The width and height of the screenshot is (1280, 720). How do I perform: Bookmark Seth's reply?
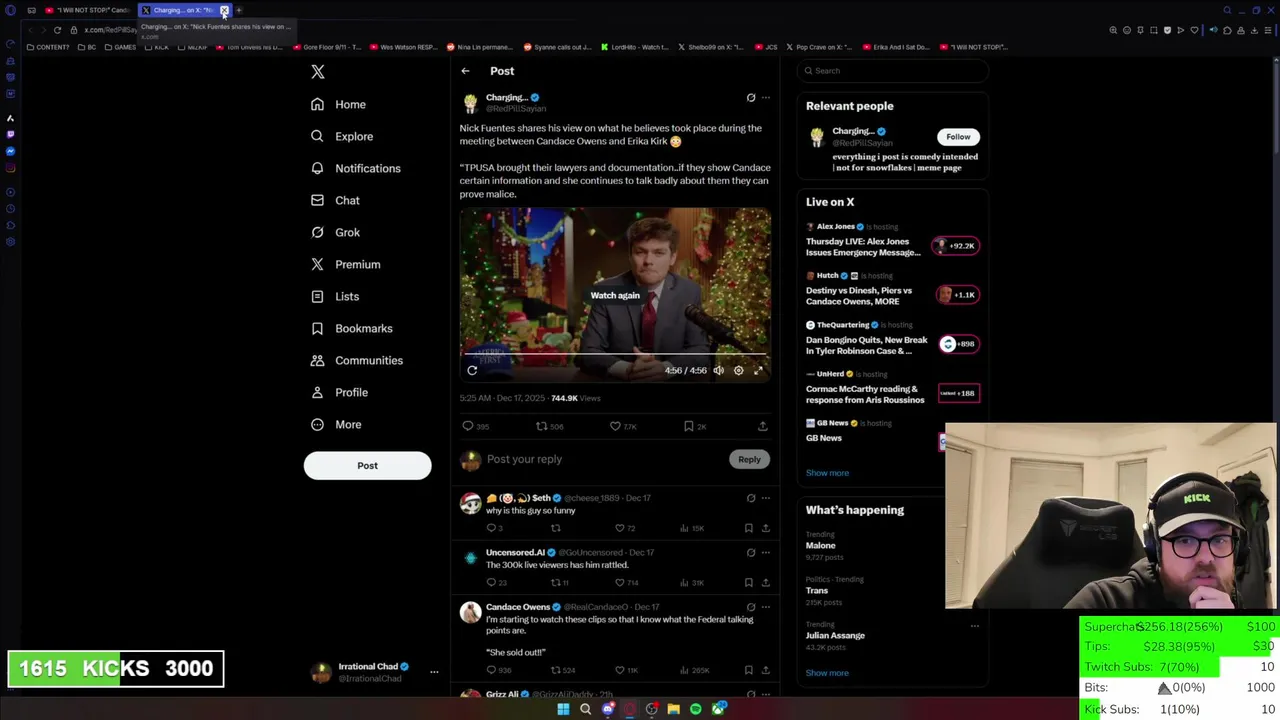[748, 528]
